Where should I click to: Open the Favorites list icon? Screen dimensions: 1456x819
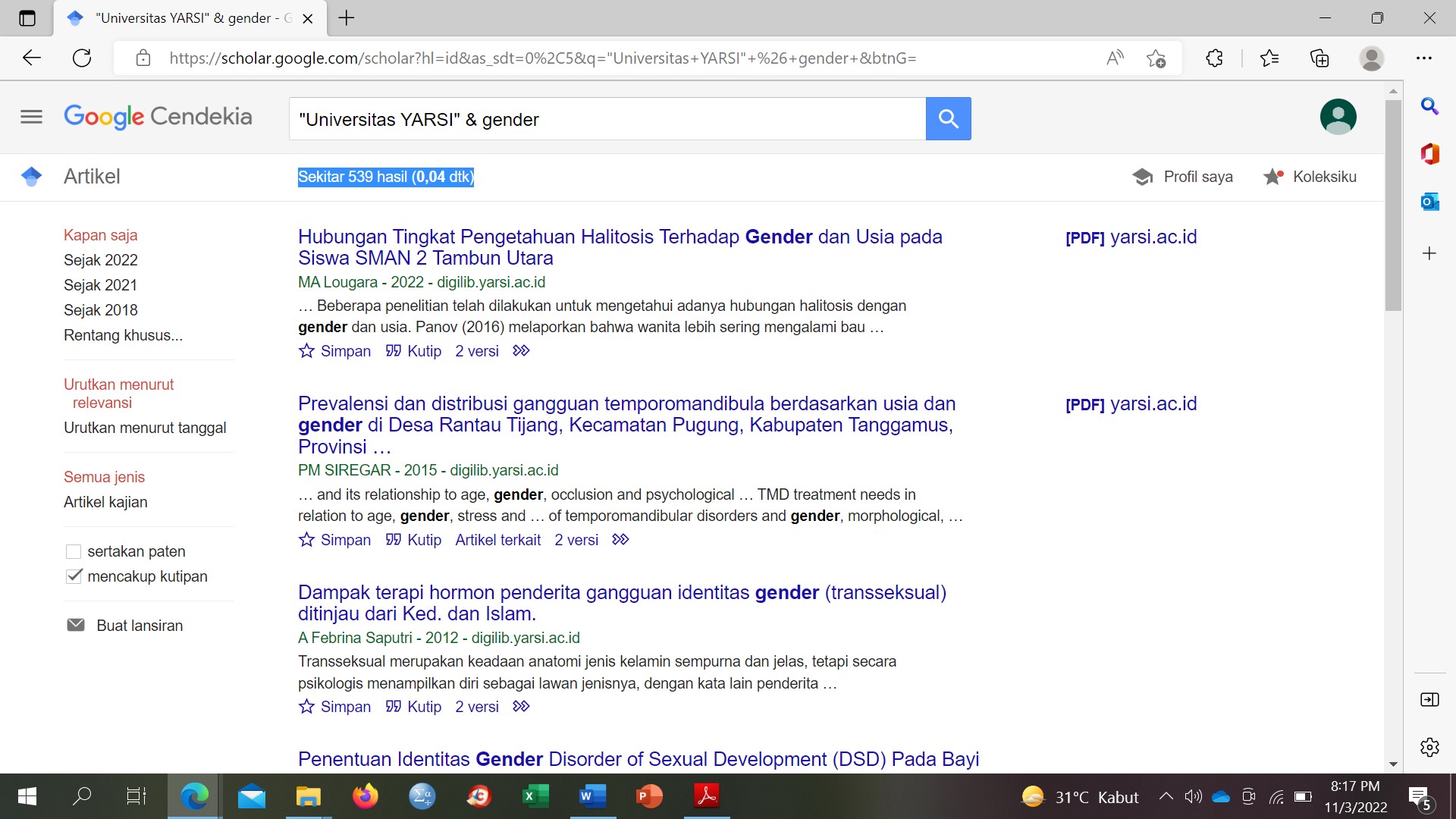pyautogui.click(x=1269, y=58)
